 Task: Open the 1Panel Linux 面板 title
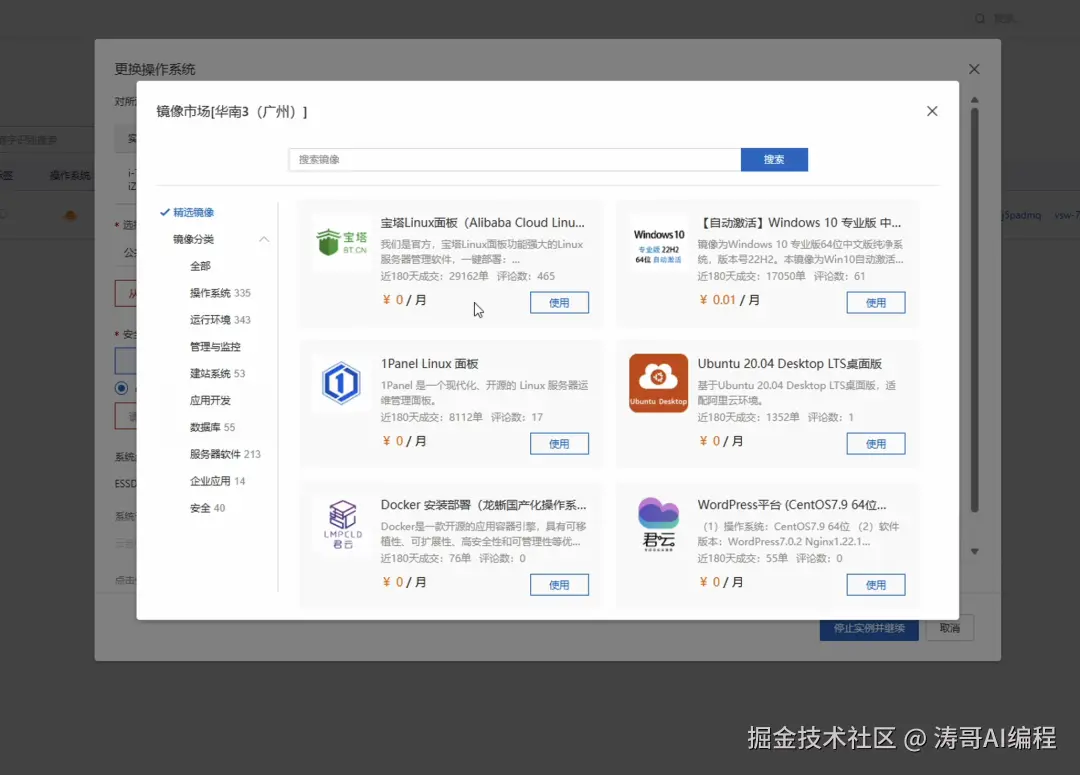[x=430, y=364]
